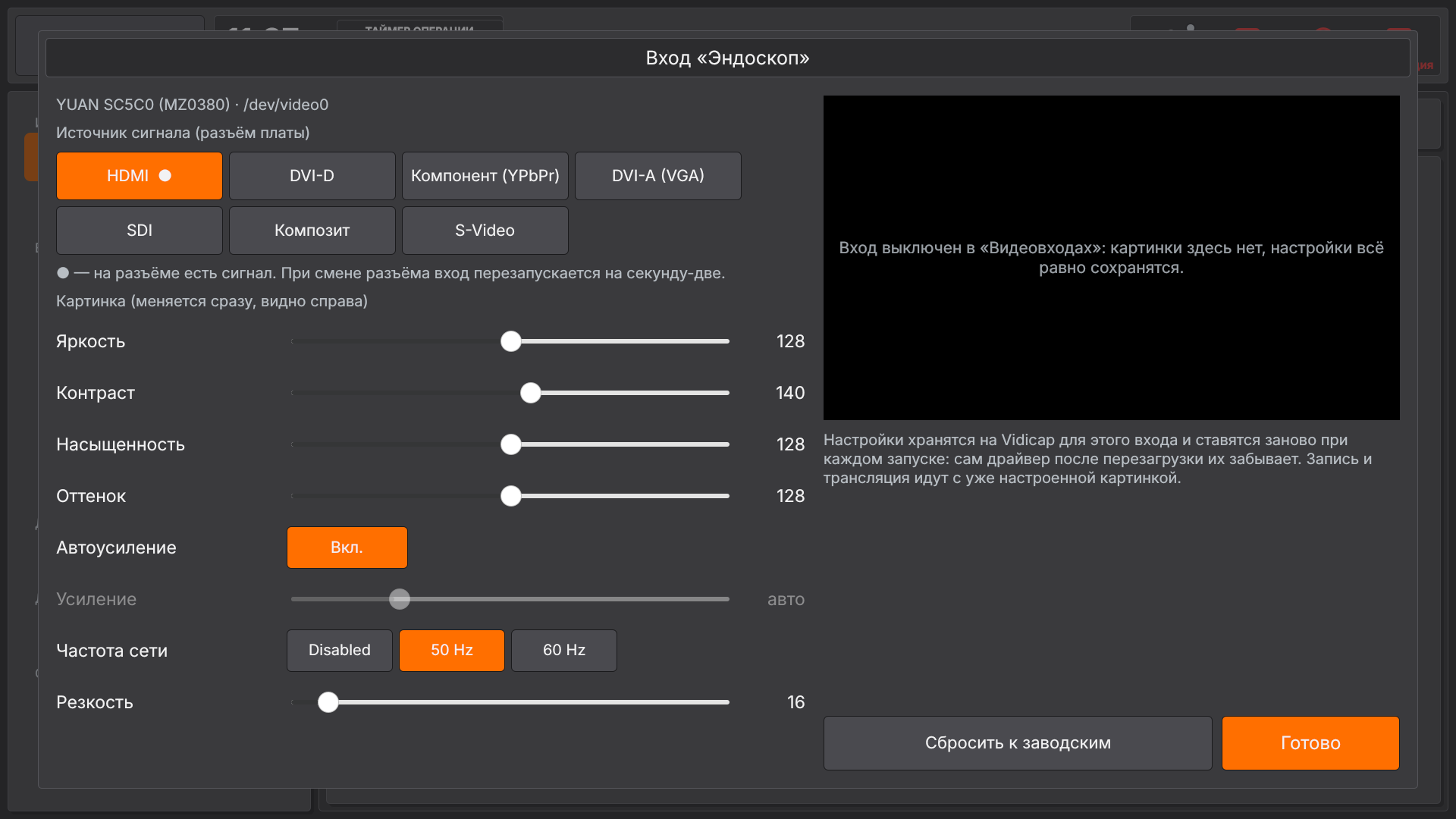Screen dimensions: 1456x819
Task: Select Компонент (YPbPr) source
Action: pyautogui.click(x=485, y=176)
